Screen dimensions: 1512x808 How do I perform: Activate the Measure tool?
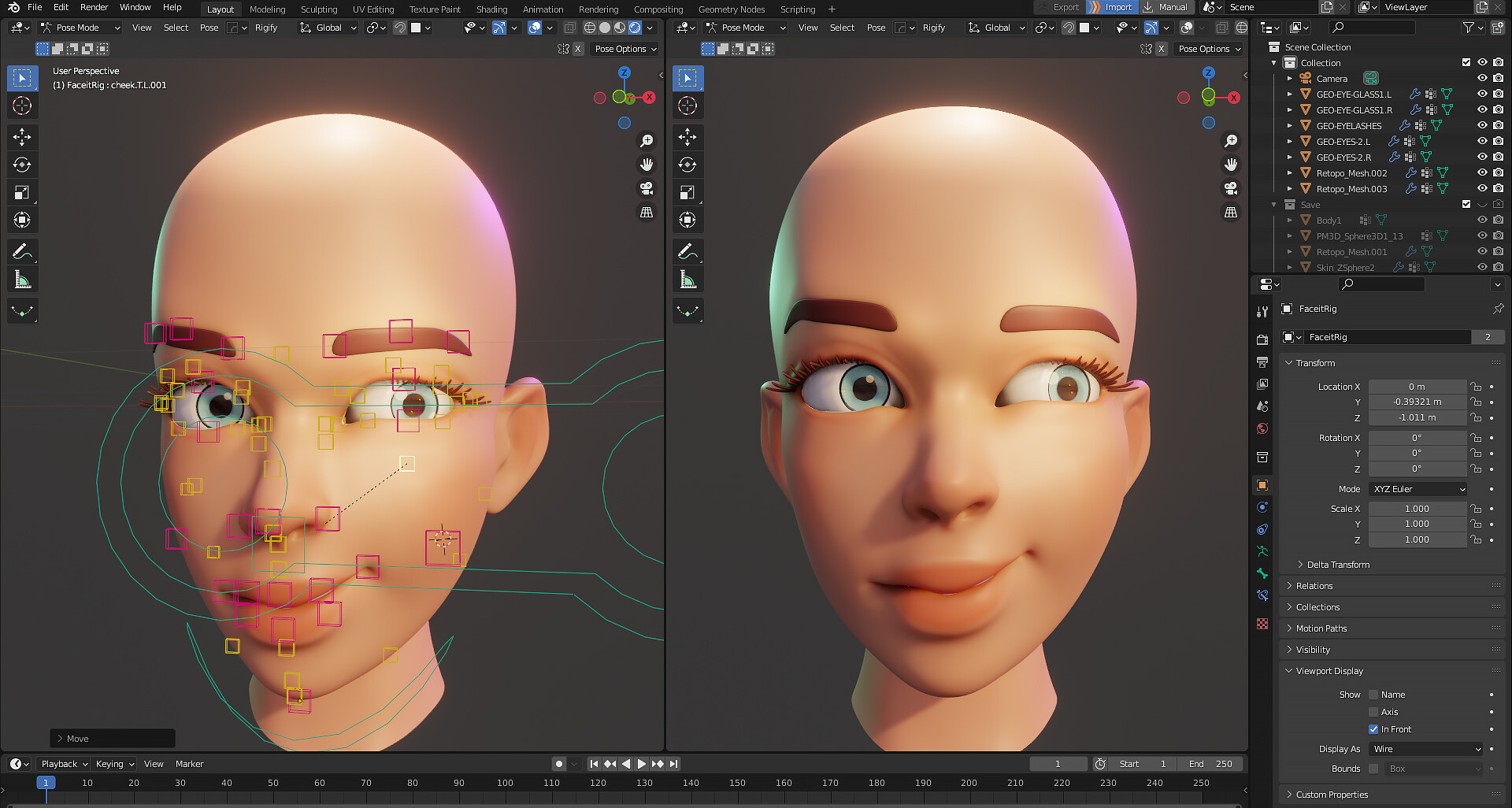point(22,279)
